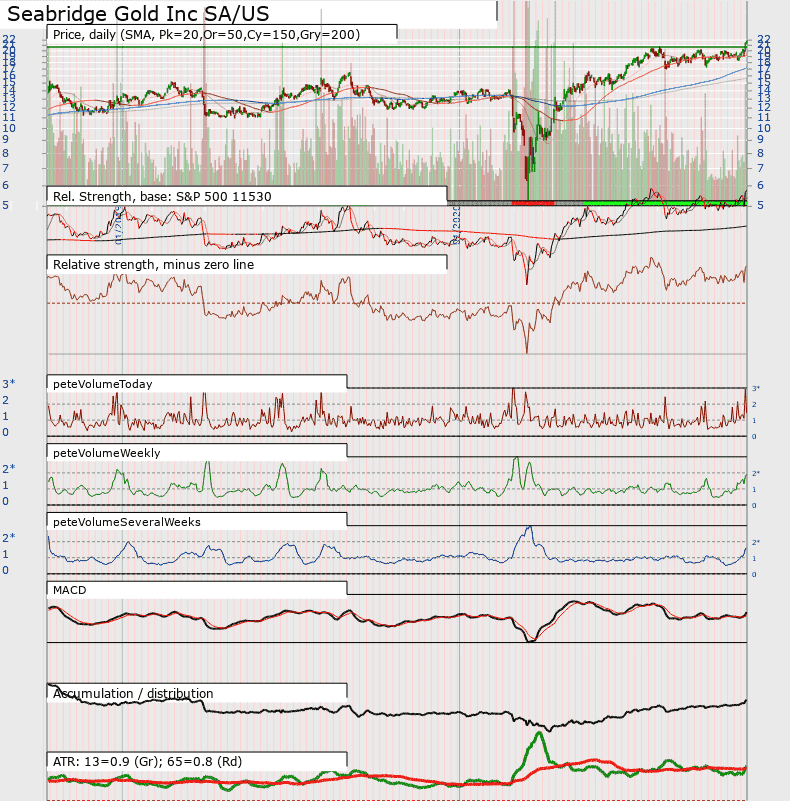This screenshot has height=801, width=790.
Task: Click the ATR 13=0.9 (Gr); 65=0.8 (Rd) label
Action: tap(147, 762)
